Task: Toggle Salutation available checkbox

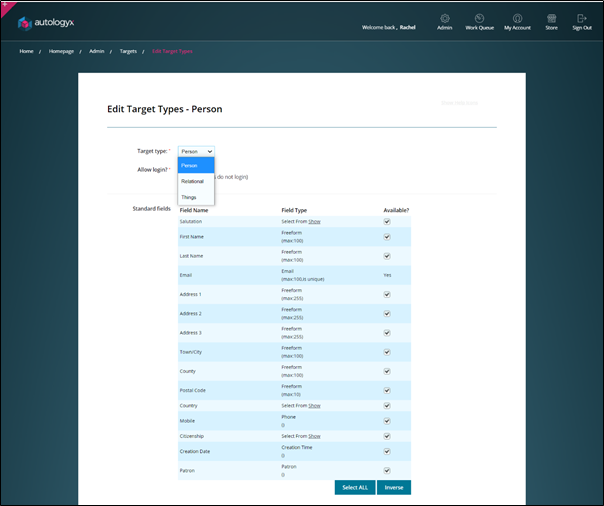Action: [387, 221]
